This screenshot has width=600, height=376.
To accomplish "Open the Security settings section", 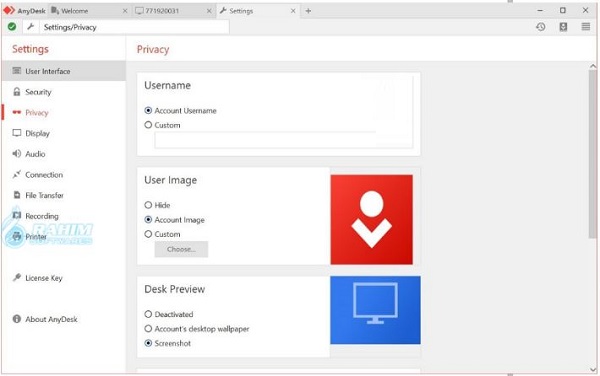I will point(64,92).
